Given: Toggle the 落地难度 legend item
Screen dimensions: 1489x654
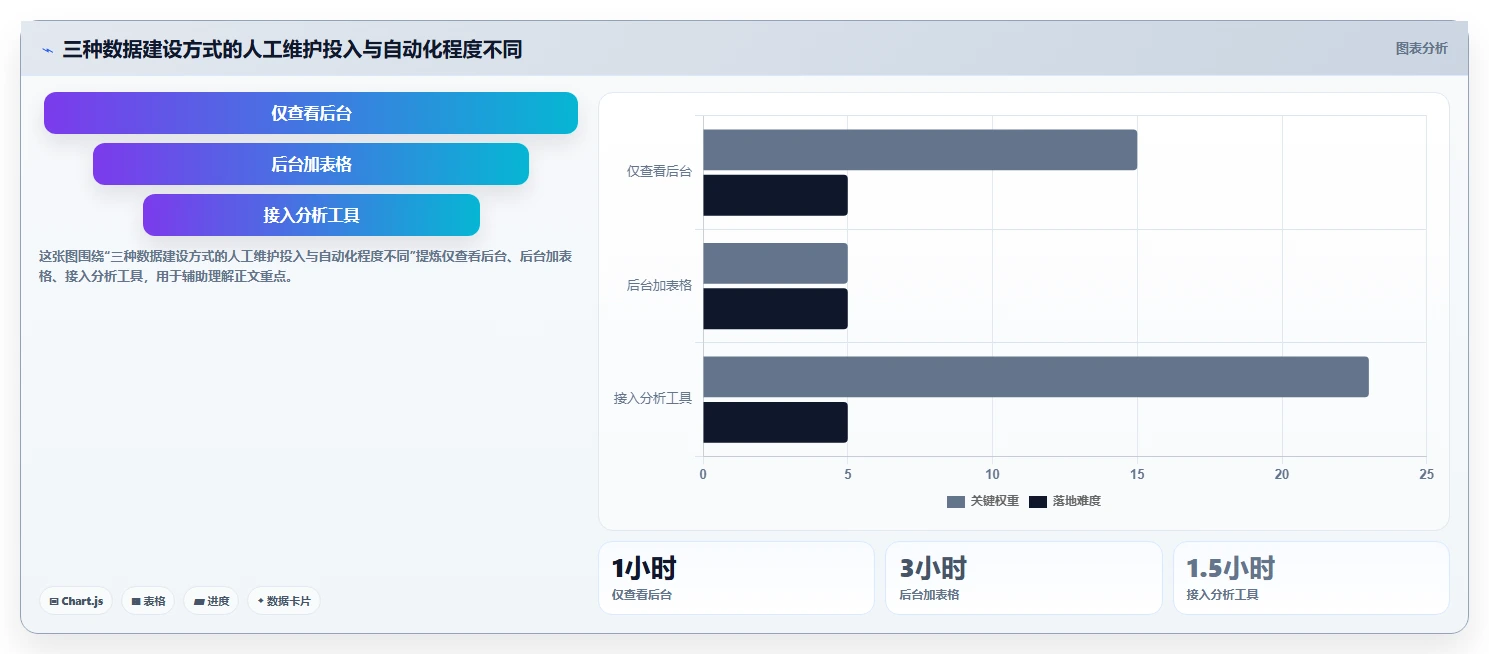Looking at the screenshot, I should (x=1065, y=501).
